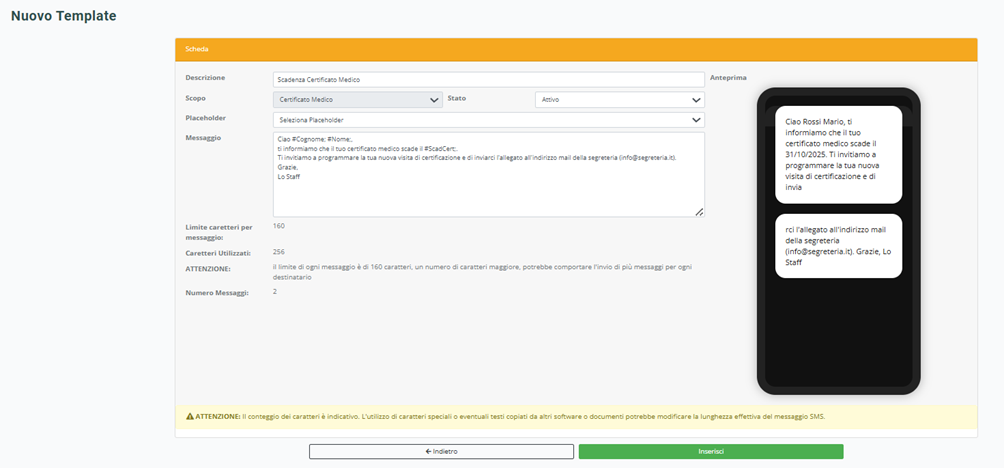
Task: Click the Messaggio textarea resize handle
Action: (699, 212)
